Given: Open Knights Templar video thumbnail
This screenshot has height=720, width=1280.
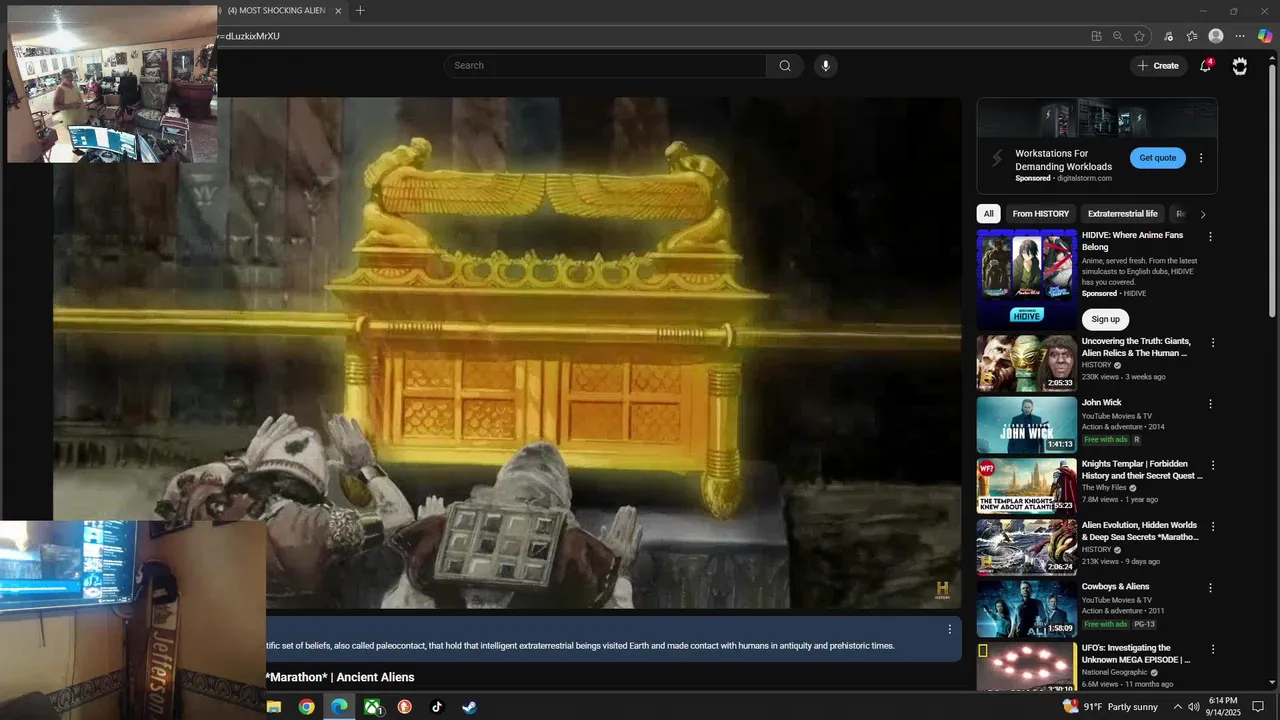Looking at the screenshot, I should pos(1027,486).
